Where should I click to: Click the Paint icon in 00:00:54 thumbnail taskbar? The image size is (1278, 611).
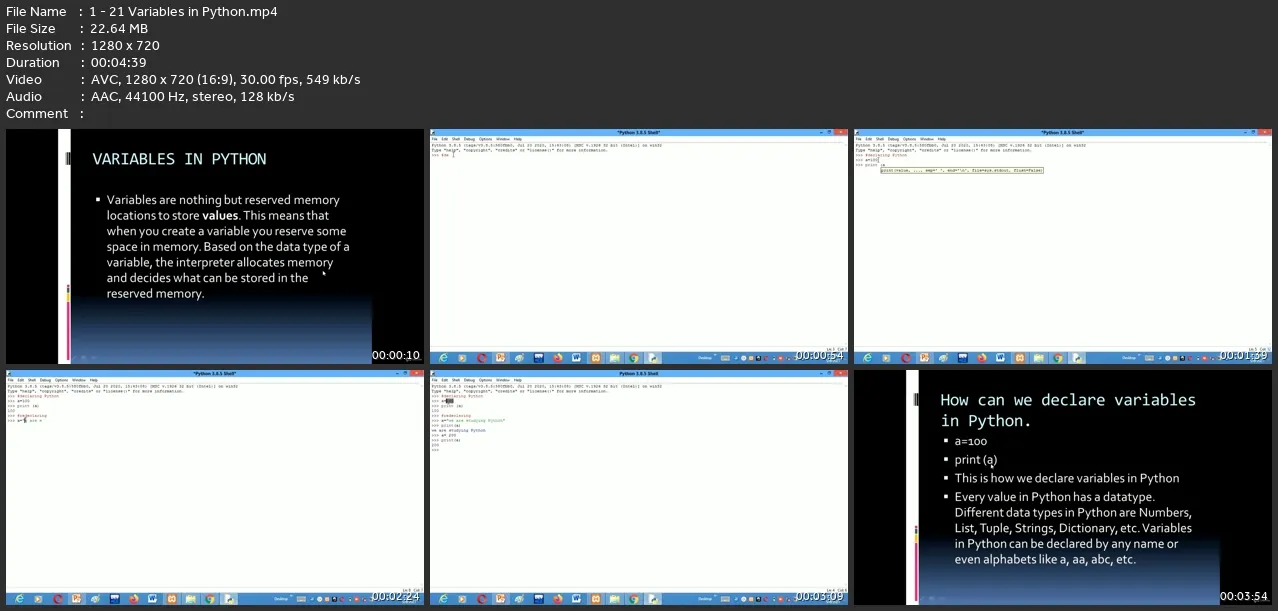tap(519, 358)
